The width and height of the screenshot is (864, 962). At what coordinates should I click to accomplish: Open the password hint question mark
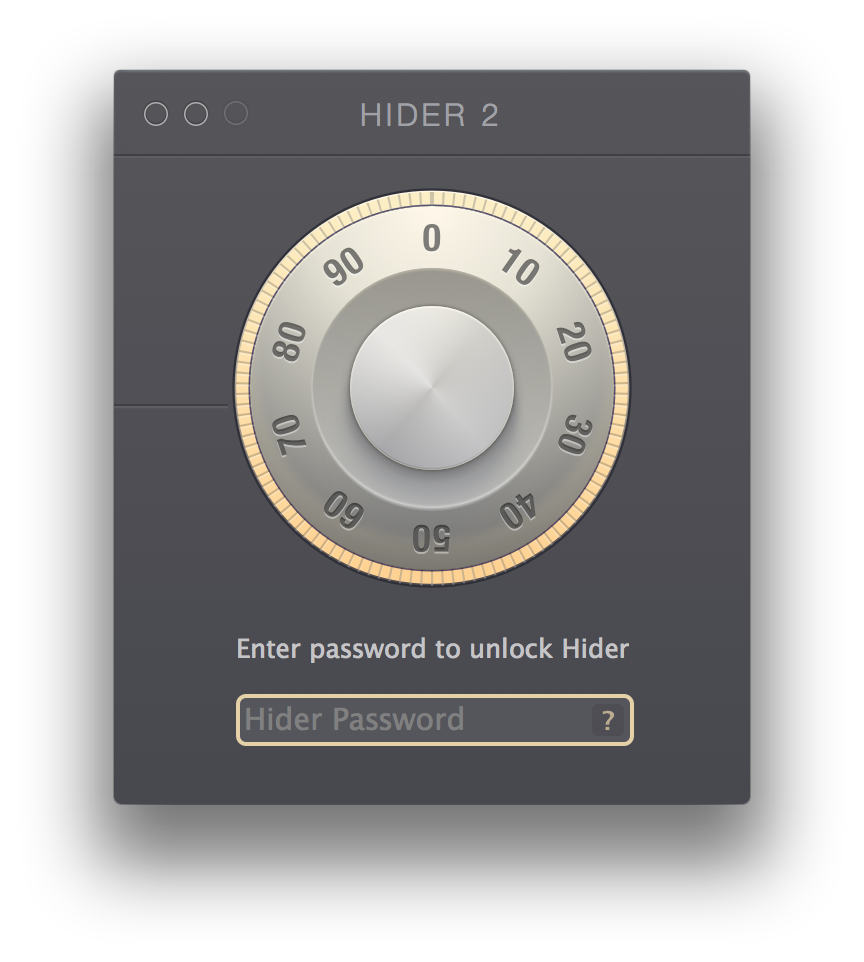coord(608,720)
